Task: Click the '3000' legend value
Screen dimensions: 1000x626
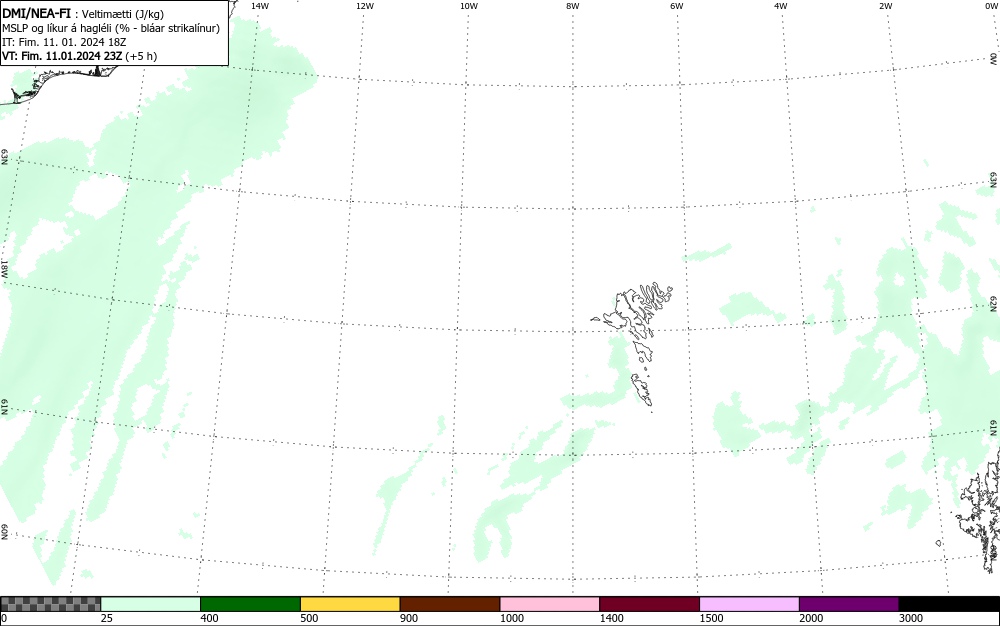Action: [x=911, y=618]
